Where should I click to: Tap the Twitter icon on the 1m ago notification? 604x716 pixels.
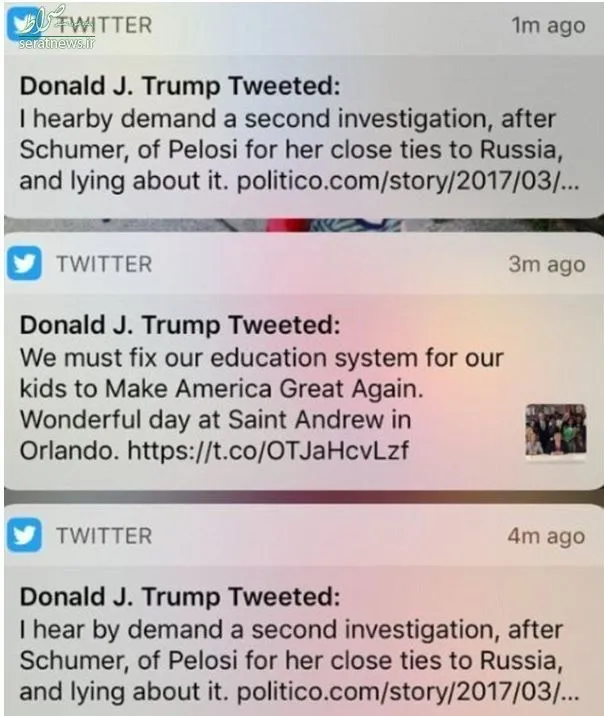[x=24, y=24]
